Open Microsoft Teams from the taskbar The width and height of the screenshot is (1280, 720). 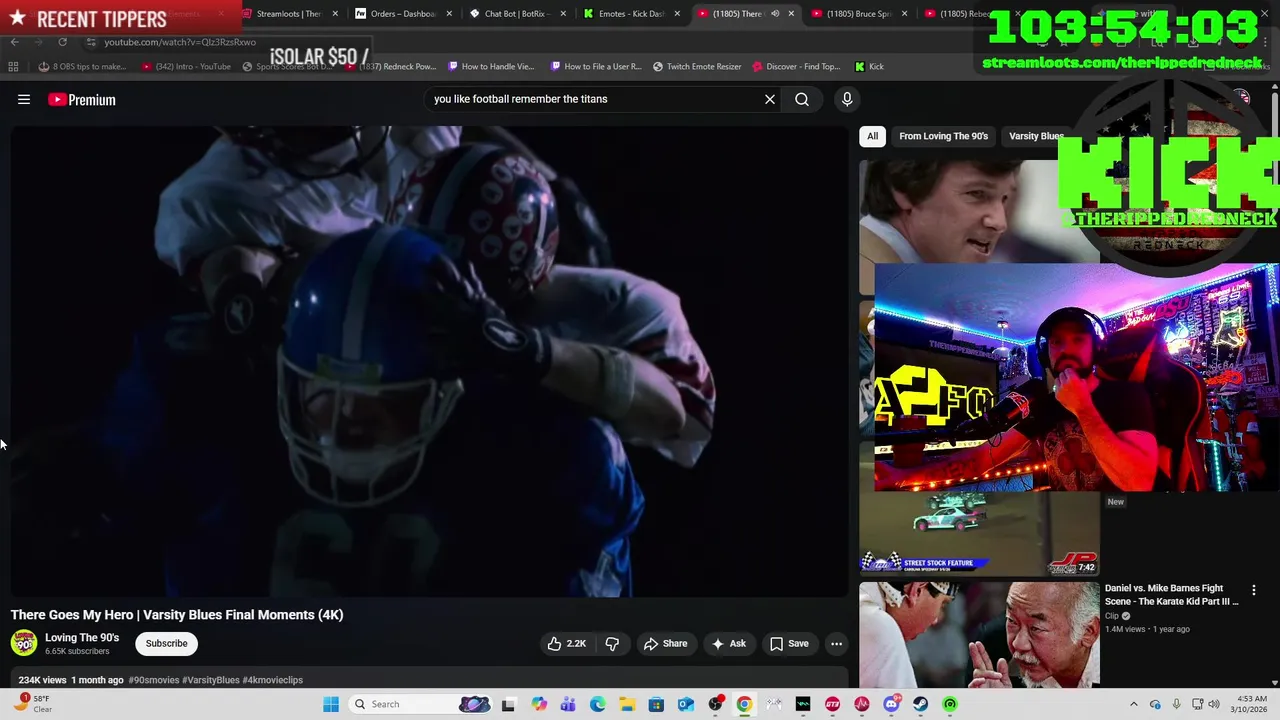coord(568,704)
